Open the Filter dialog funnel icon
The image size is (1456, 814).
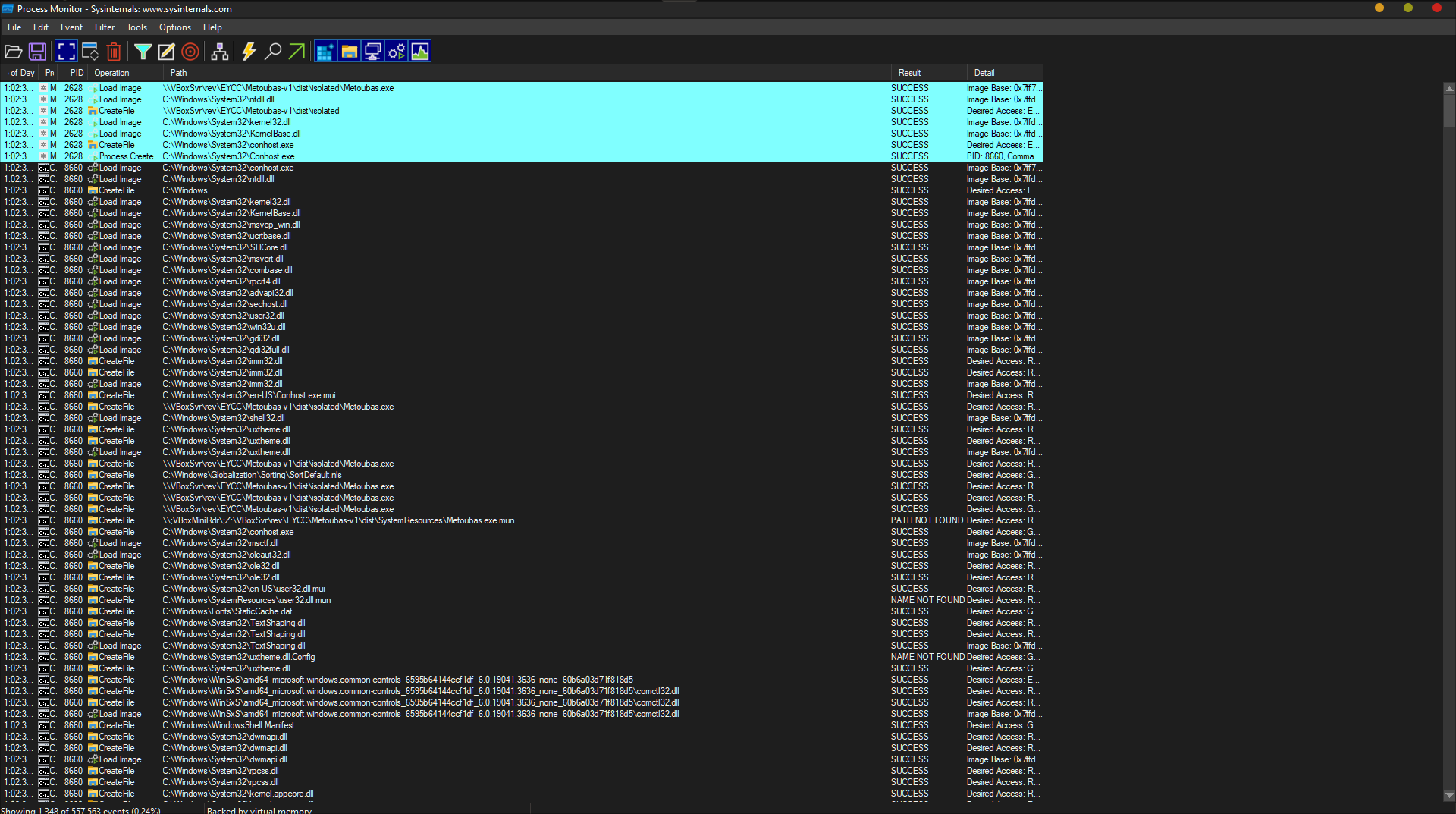[143, 52]
